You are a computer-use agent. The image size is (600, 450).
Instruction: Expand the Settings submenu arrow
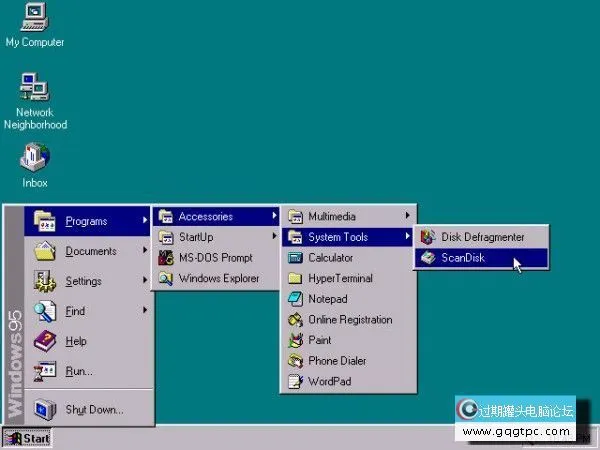click(x=145, y=282)
